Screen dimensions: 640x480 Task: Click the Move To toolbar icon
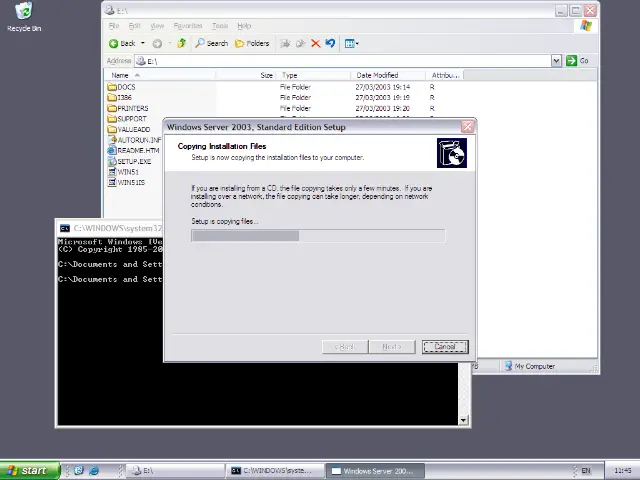point(285,43)
